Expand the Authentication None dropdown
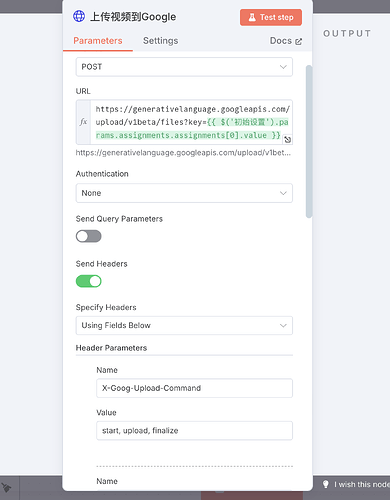This screenshot has width=390, height=500. pos(184,193)
